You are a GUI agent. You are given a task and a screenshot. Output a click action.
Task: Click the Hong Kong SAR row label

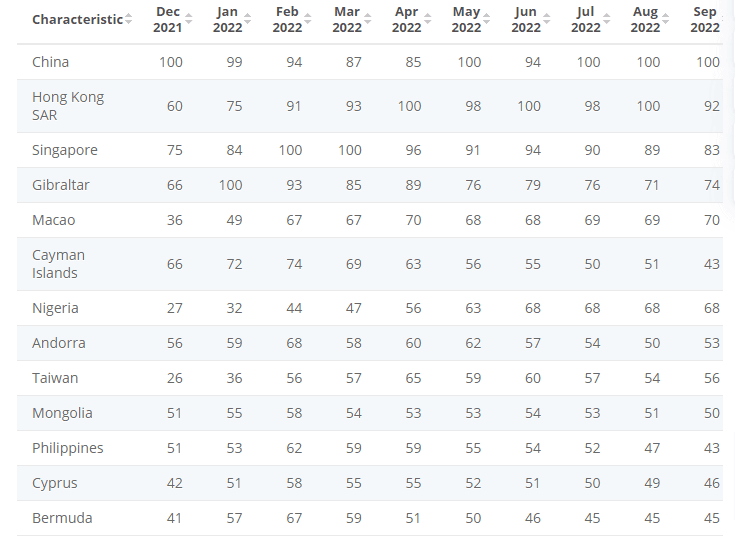pyautogui.click(x=68, y=106)
